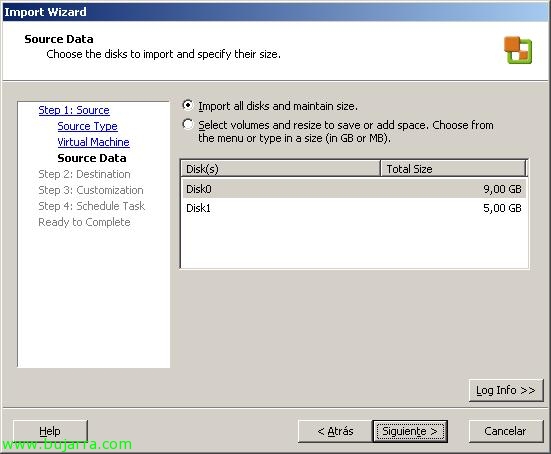Click Step 2: Destination in the sidebar
This screenshot has height=454, width=551.
point(84,174)
